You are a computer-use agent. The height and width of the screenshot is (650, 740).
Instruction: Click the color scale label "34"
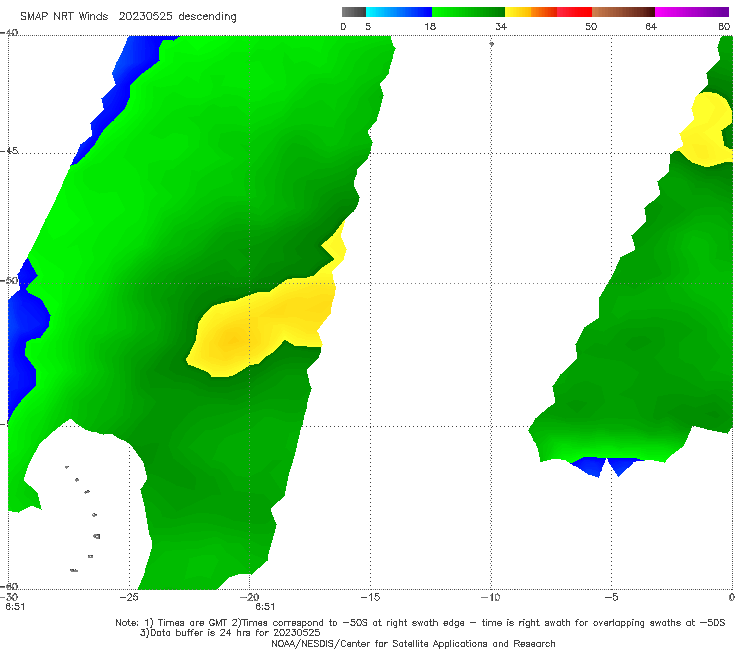(501, 27)
